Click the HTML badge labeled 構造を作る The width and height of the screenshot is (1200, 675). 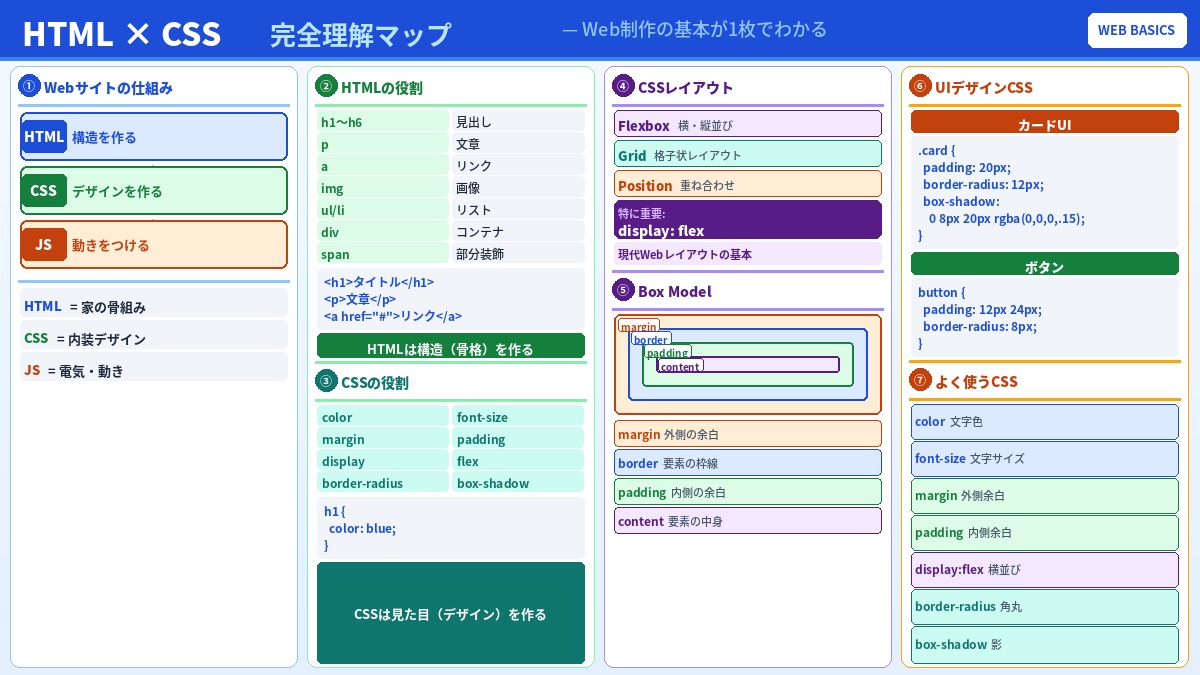[154, 137]
